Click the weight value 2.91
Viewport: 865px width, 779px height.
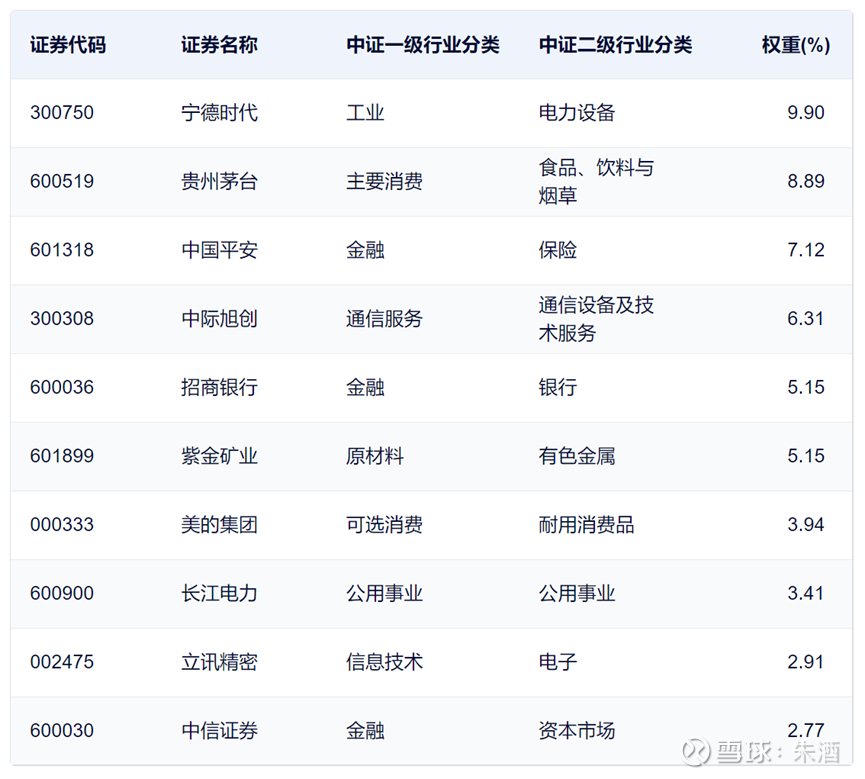tap(805, 661)
